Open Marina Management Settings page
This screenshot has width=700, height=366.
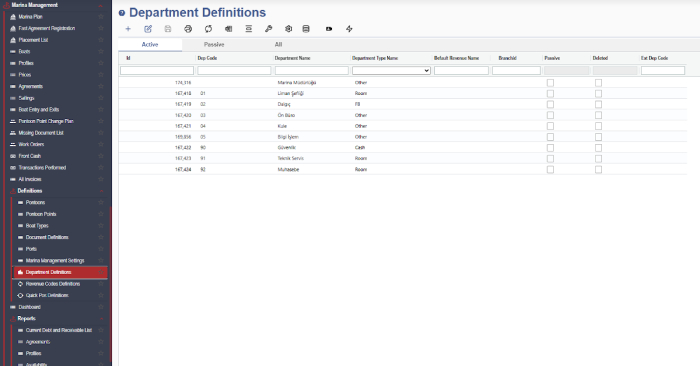click(55, 260)
